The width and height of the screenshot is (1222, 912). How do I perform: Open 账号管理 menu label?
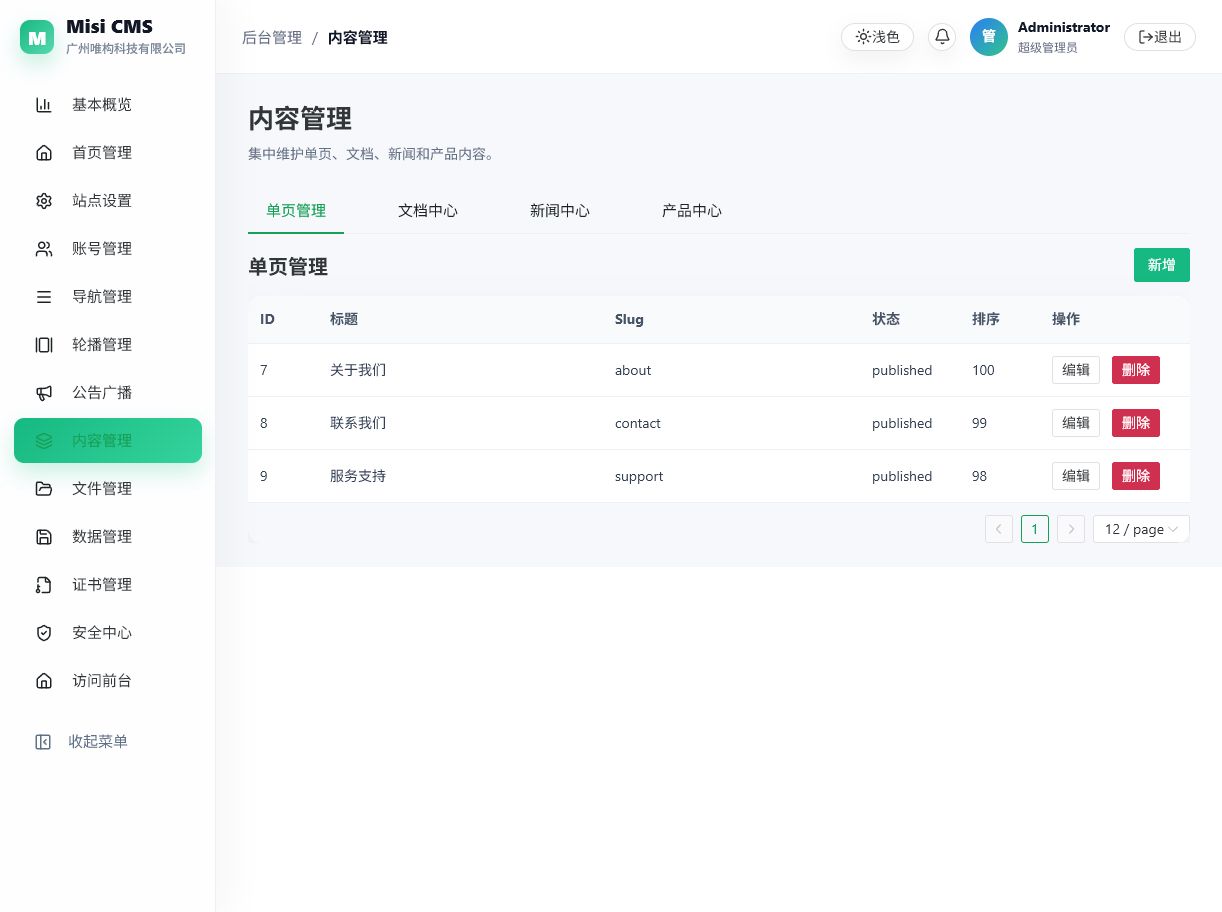(102, 249)
